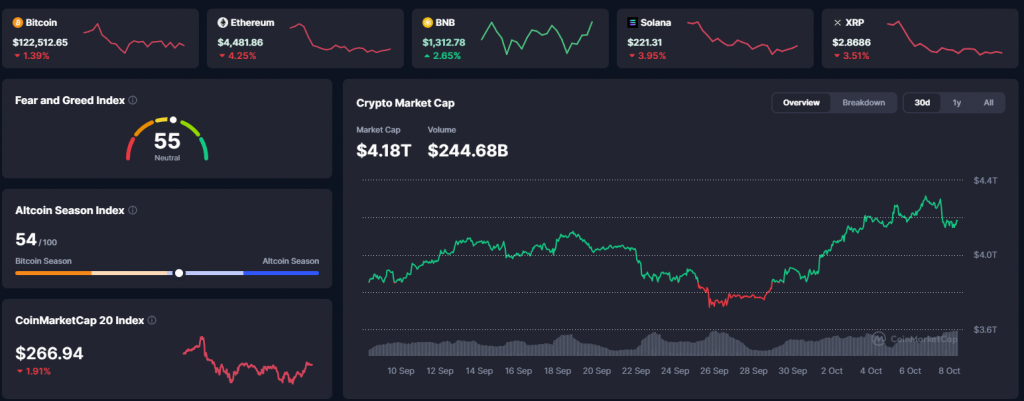Click the XRP logo icon
Image resolution: width=1024 pixels, height=401 pixels.
(837, 22)
